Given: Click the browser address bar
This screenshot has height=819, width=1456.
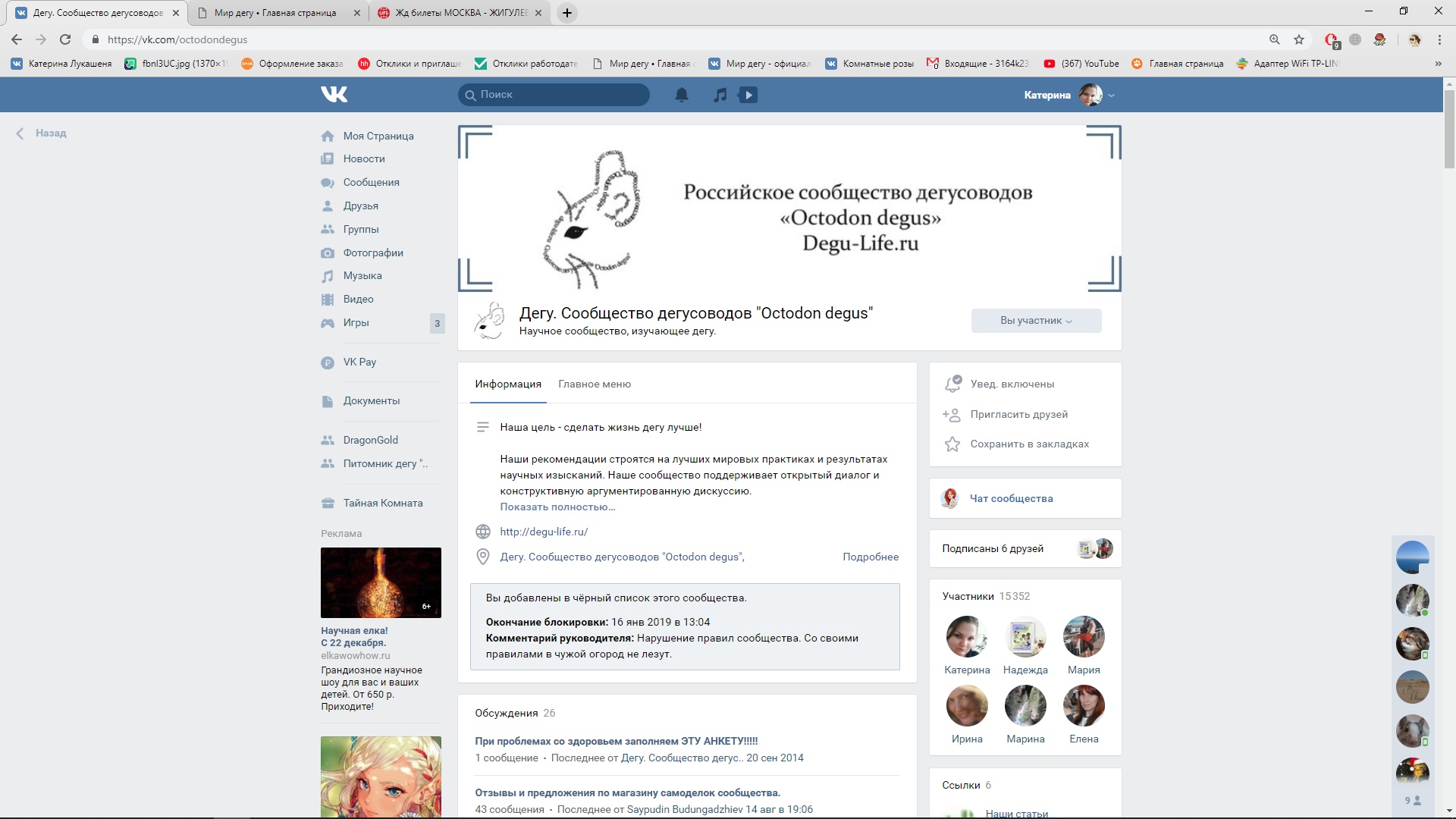Looking at the screenshot, I should (x=682, y=39).
